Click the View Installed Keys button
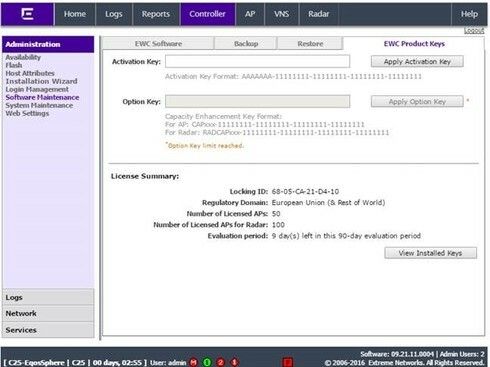Viewport: 490px width, 367px height. coord(430,253)
